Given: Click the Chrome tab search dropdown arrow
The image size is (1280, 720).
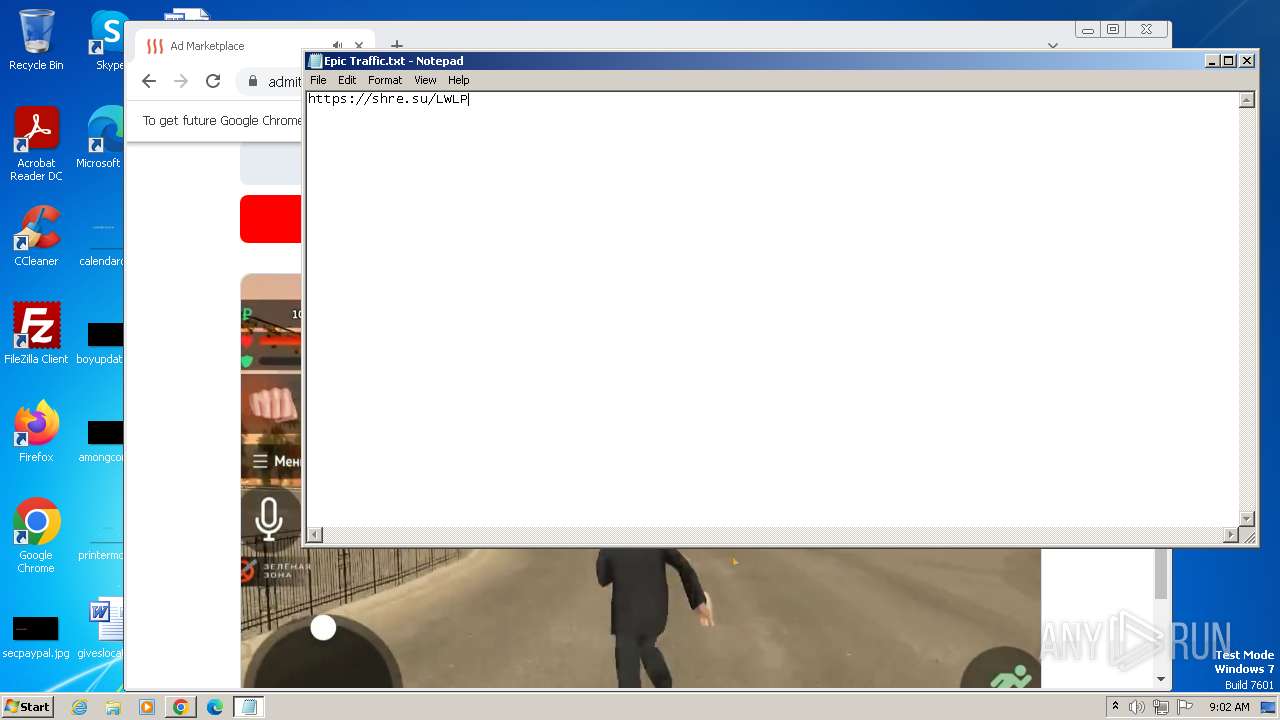Looking at the screenshot, I should pyautogui.click(x=1052, y=46).
